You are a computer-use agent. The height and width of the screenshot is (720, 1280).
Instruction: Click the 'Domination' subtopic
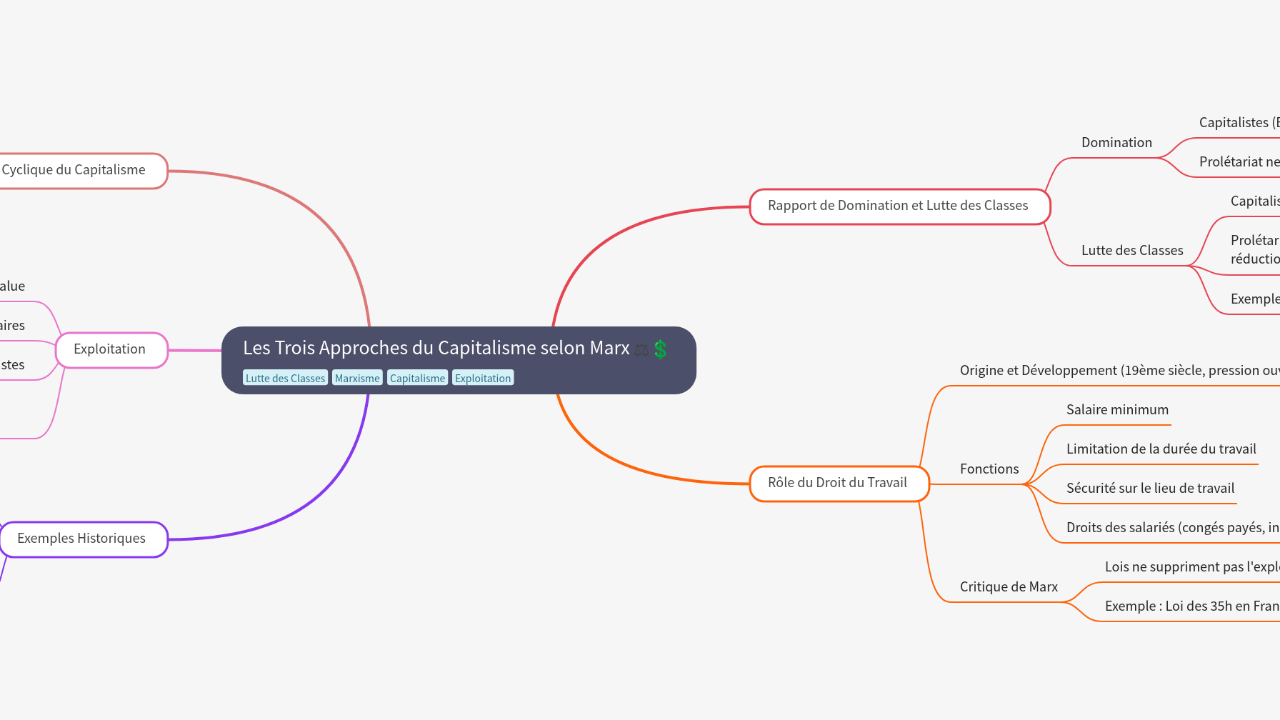click(x=1117, y=142)
